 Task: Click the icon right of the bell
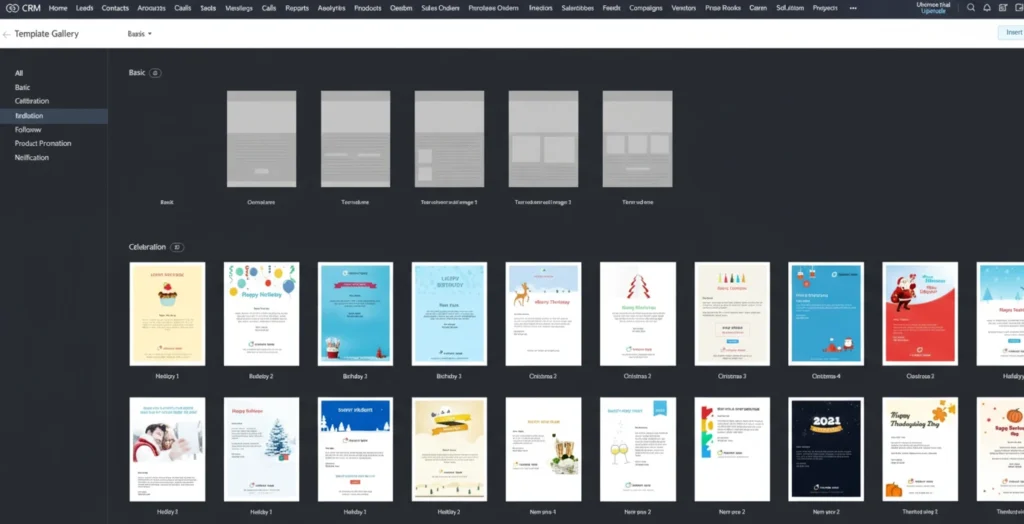point(1002,8)
